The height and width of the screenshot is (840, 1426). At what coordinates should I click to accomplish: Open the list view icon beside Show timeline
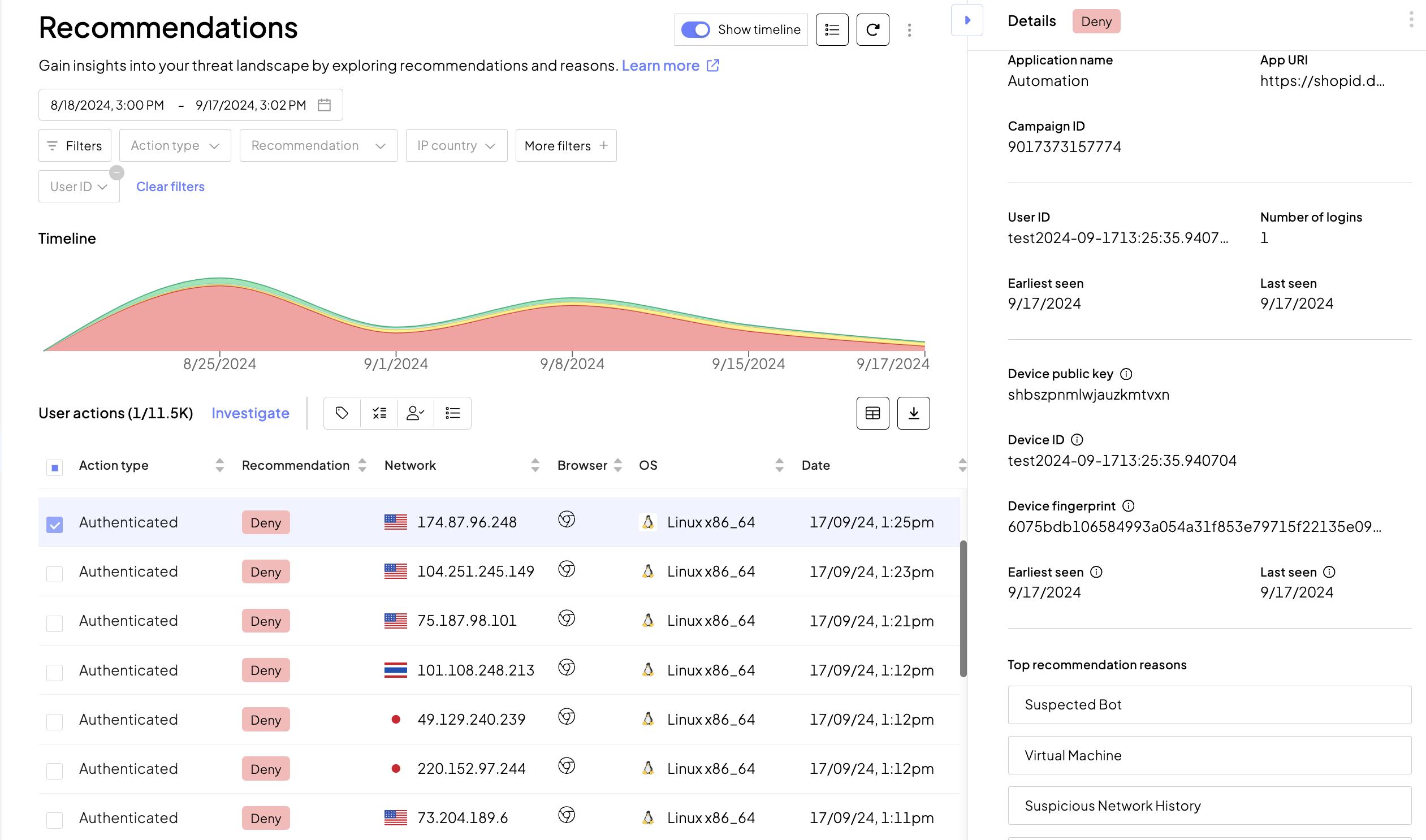(x=832, y=29)
